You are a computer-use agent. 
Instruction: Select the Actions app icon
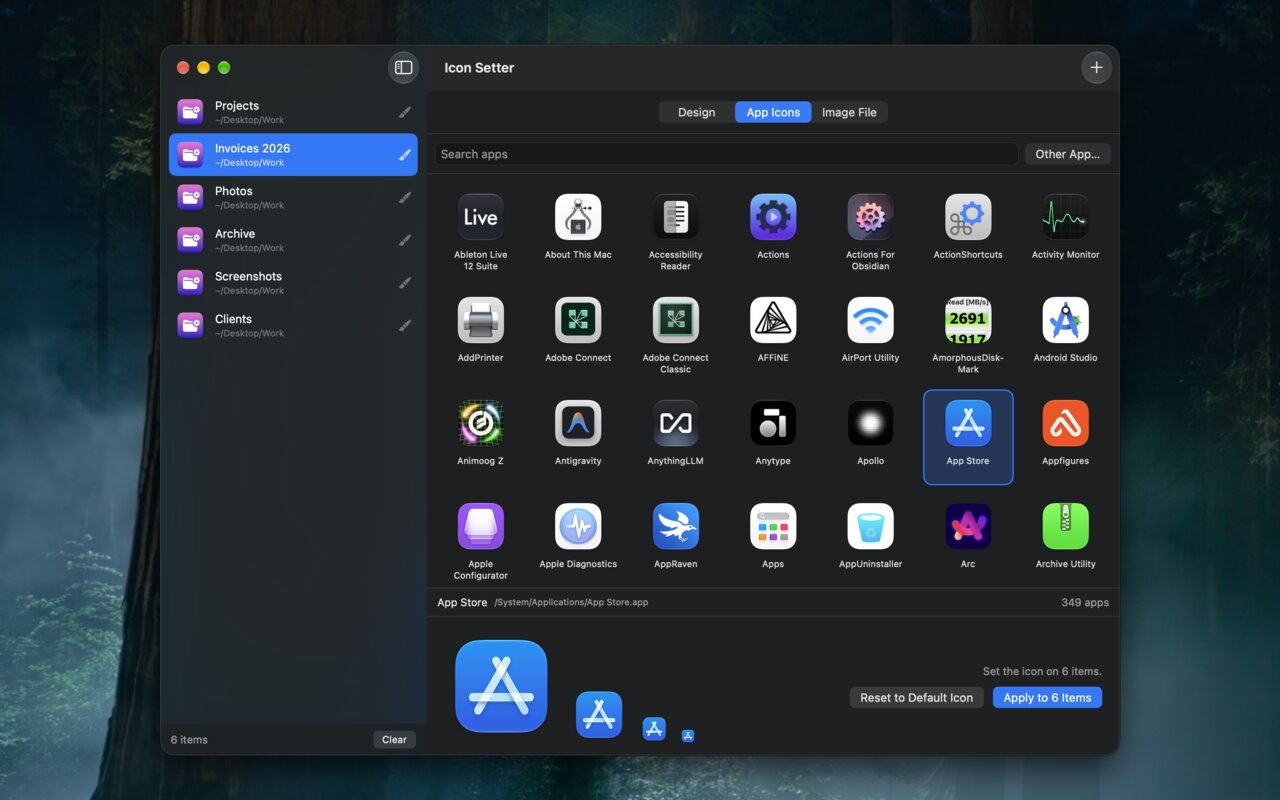point(773,217)
